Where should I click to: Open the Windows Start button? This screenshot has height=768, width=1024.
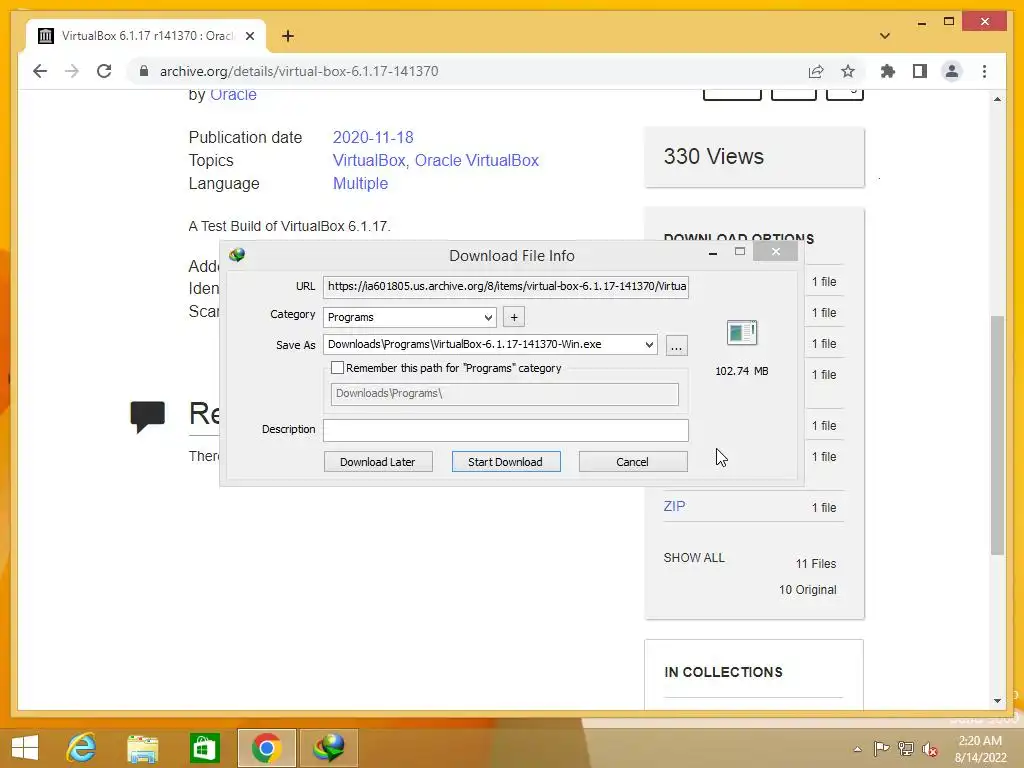(x=25, y=748)
